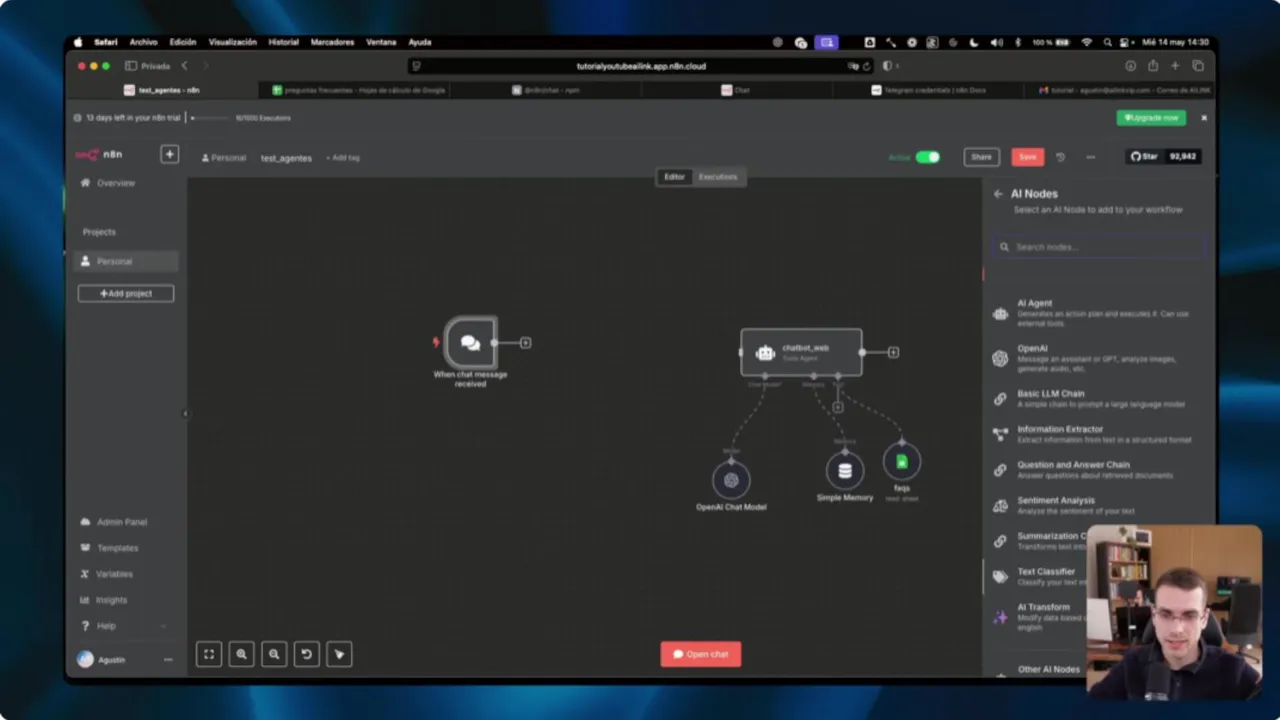Click the Search nodes input field
Screen dimensions: 1280x720
tap(1099, 247)
